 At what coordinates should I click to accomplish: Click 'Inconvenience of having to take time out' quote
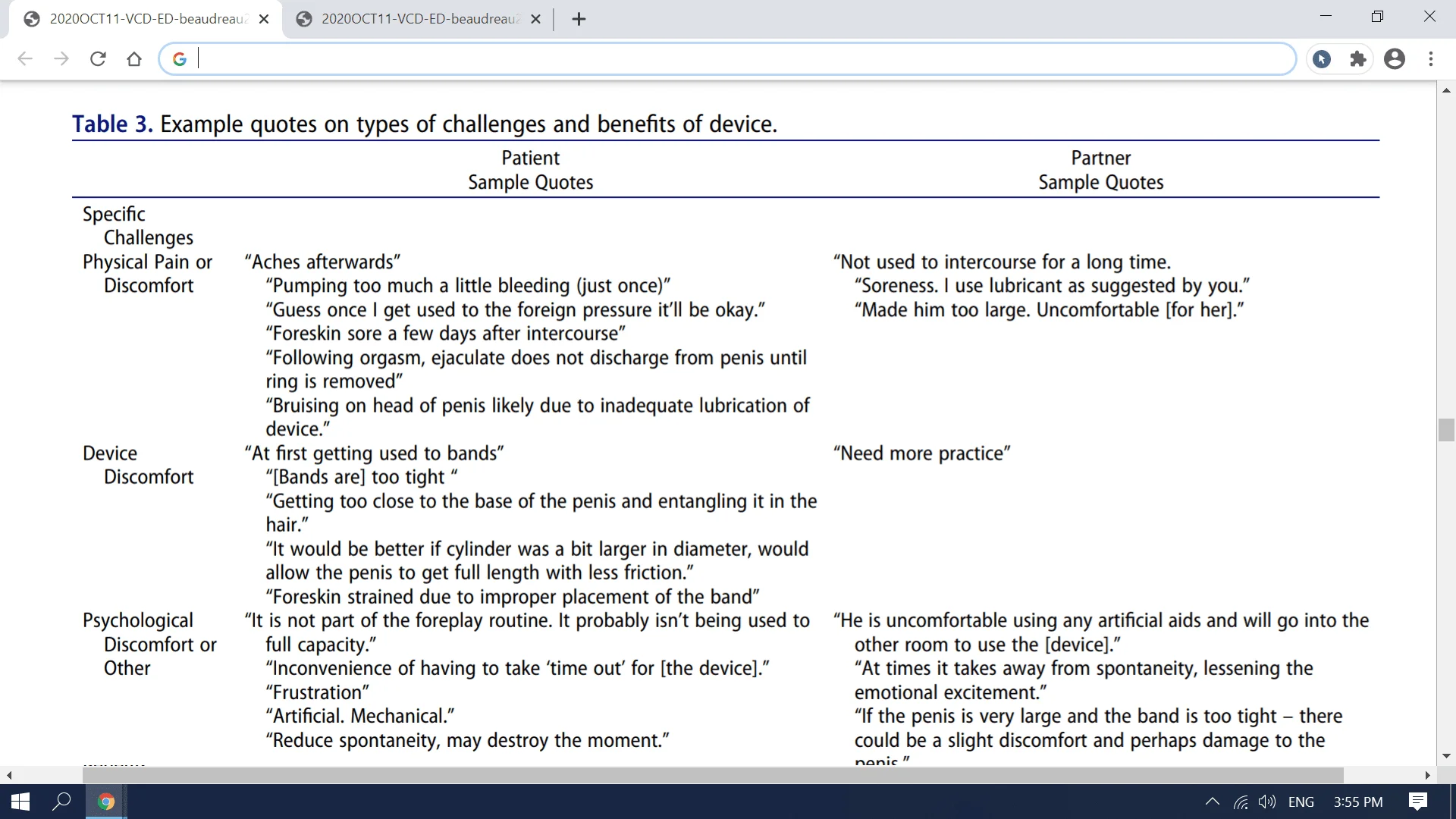518,668
